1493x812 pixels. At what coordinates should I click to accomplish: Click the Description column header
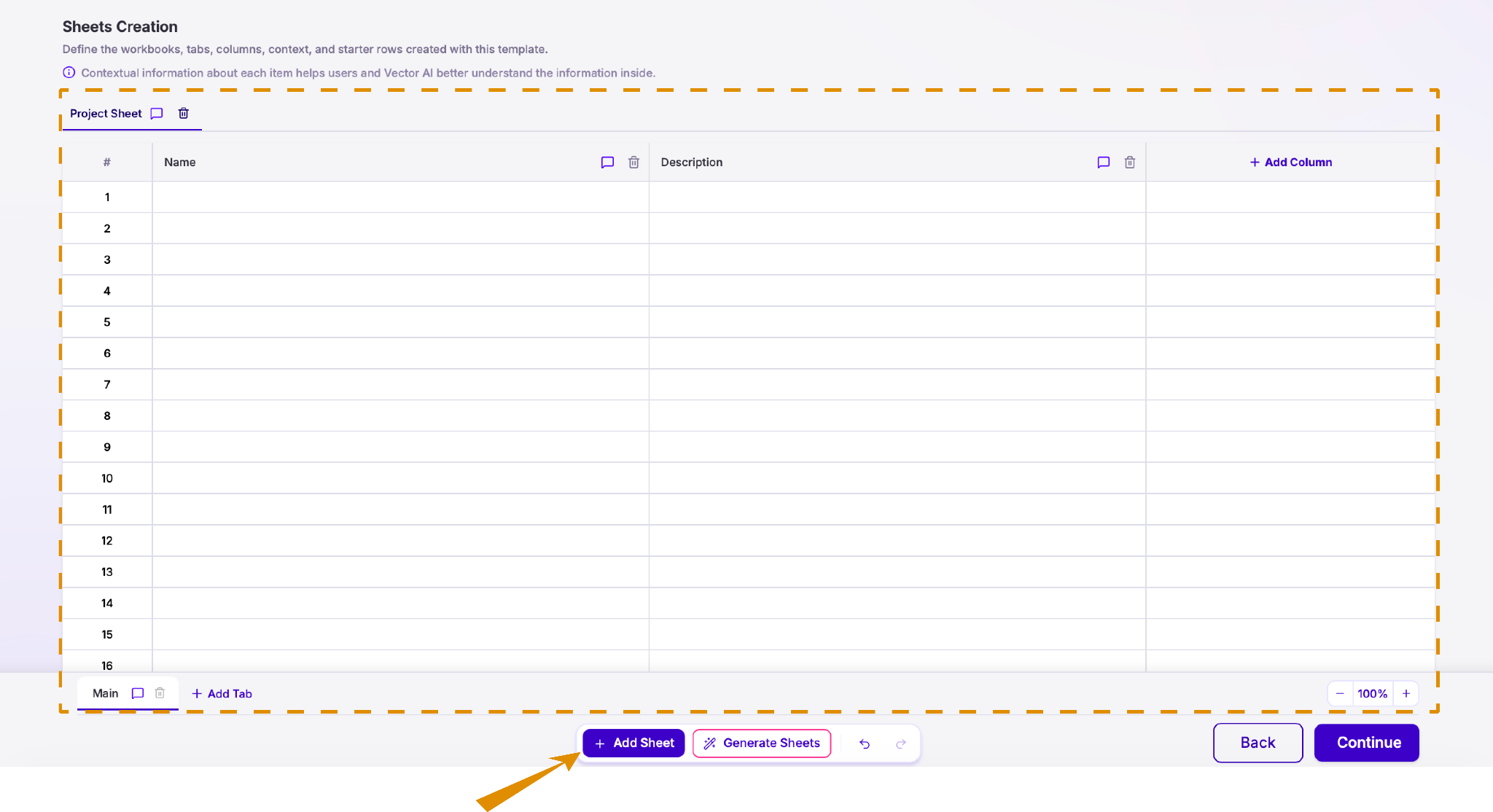point(897,163)
